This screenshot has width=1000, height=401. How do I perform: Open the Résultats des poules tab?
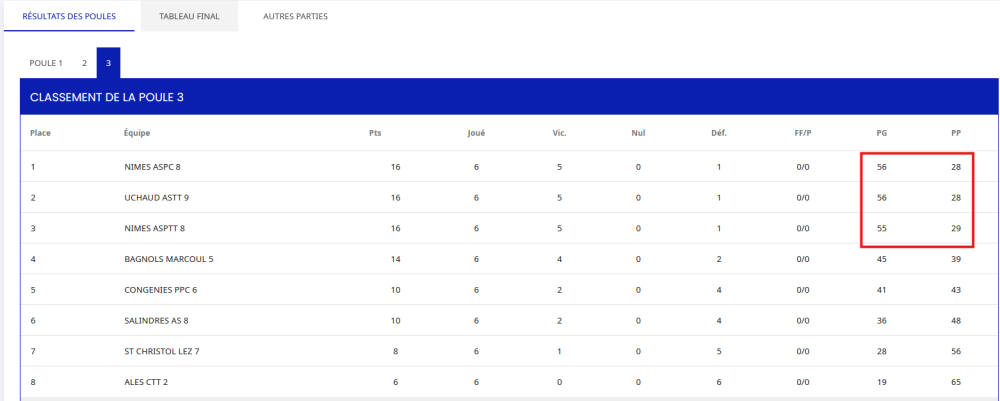click(69, 16)
